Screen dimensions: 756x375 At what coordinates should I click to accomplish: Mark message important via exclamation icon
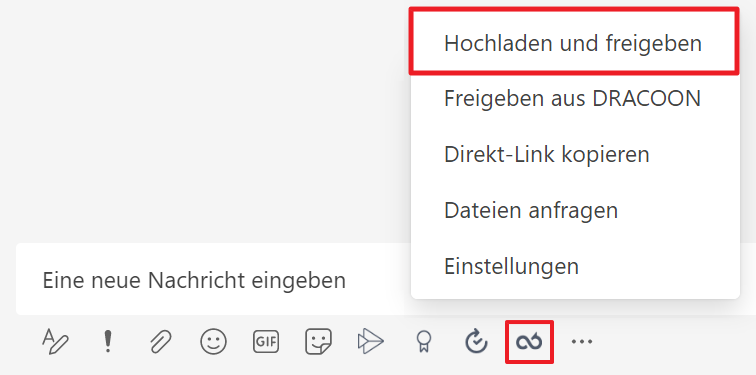point(108,342)
